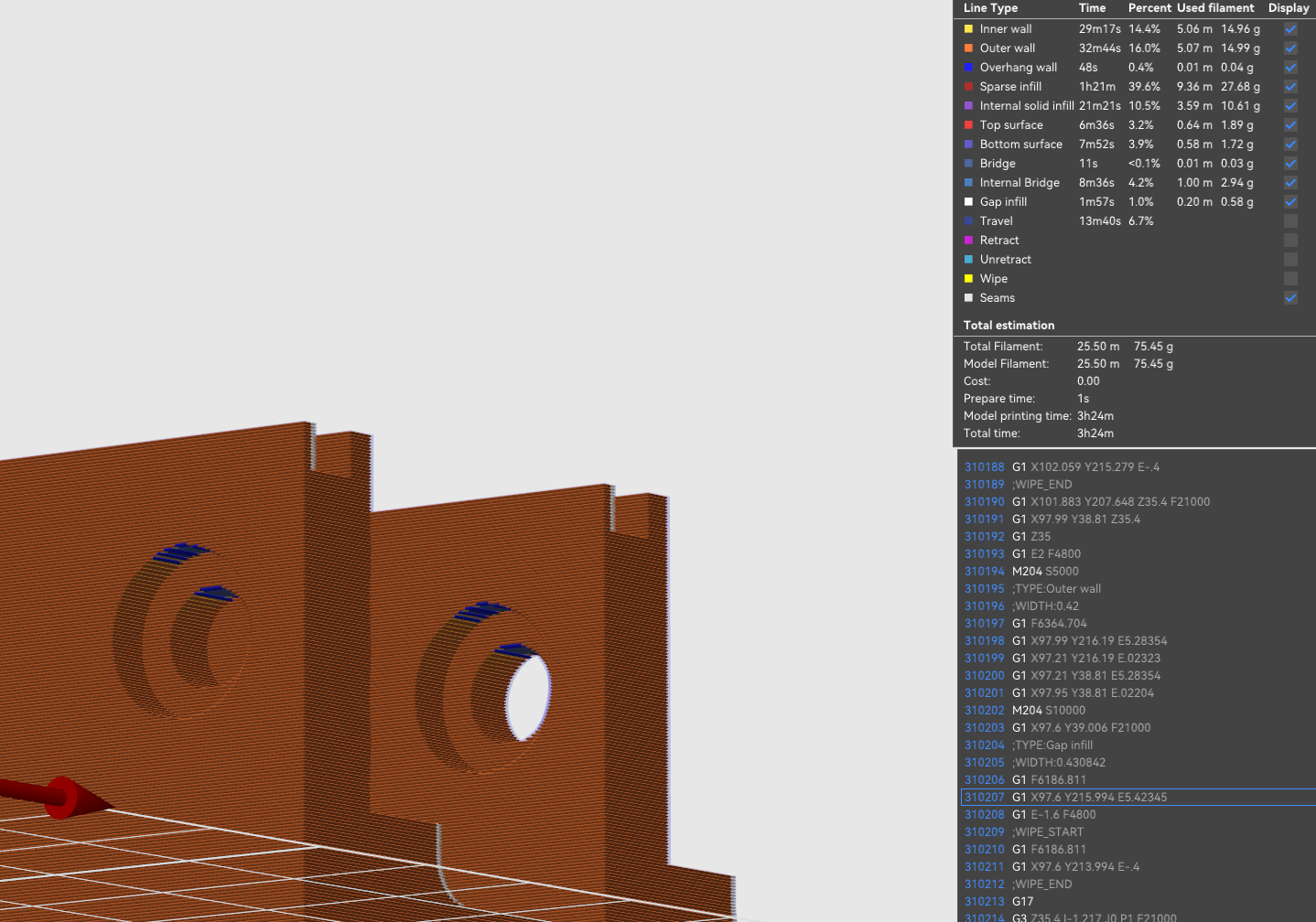Click the Total Filament length 25.50 m
Viewport: 1316px width, 922px height.
[x=1098, y=347]
